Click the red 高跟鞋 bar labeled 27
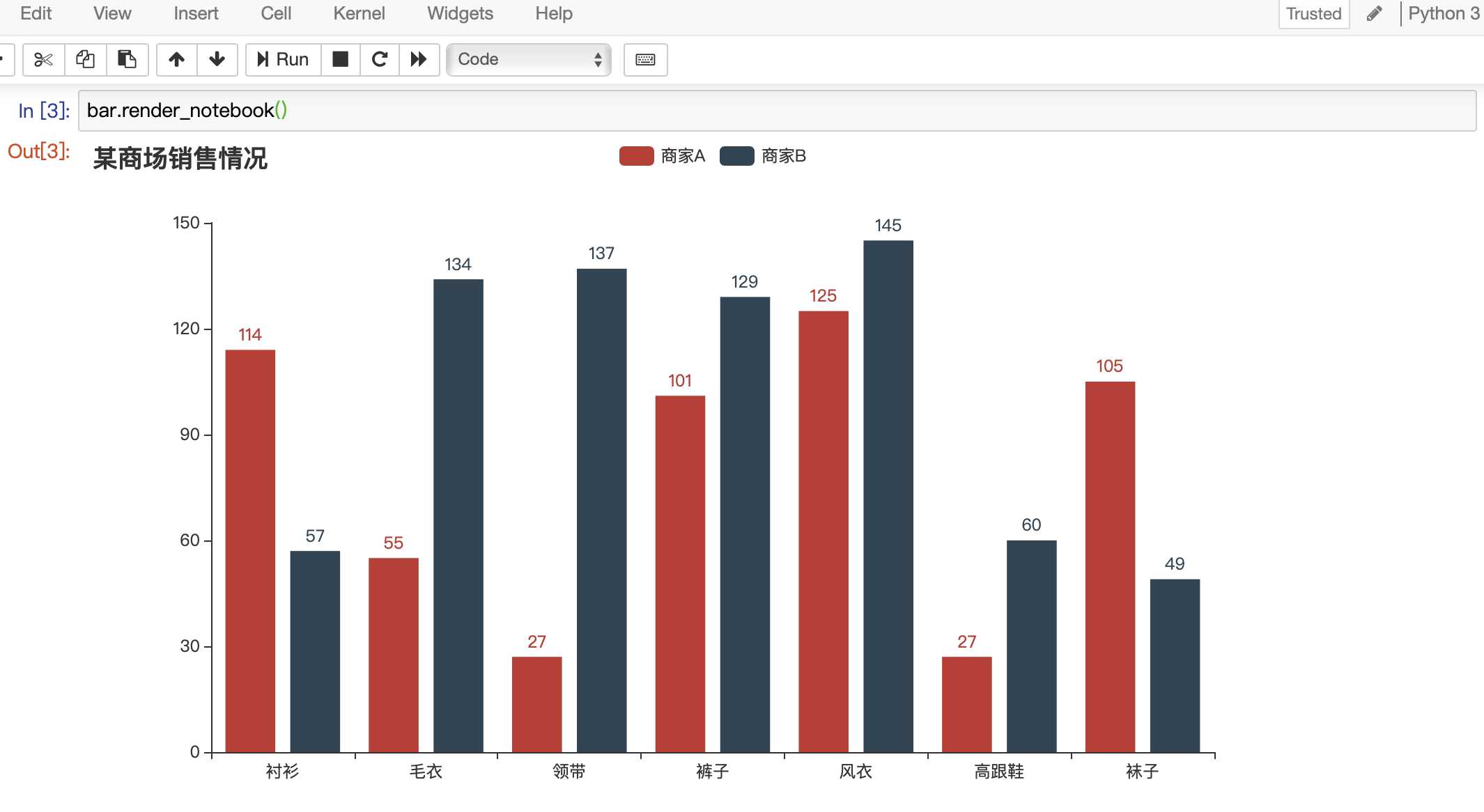The width and height of the screenshot is (1484, 812). 967,704
